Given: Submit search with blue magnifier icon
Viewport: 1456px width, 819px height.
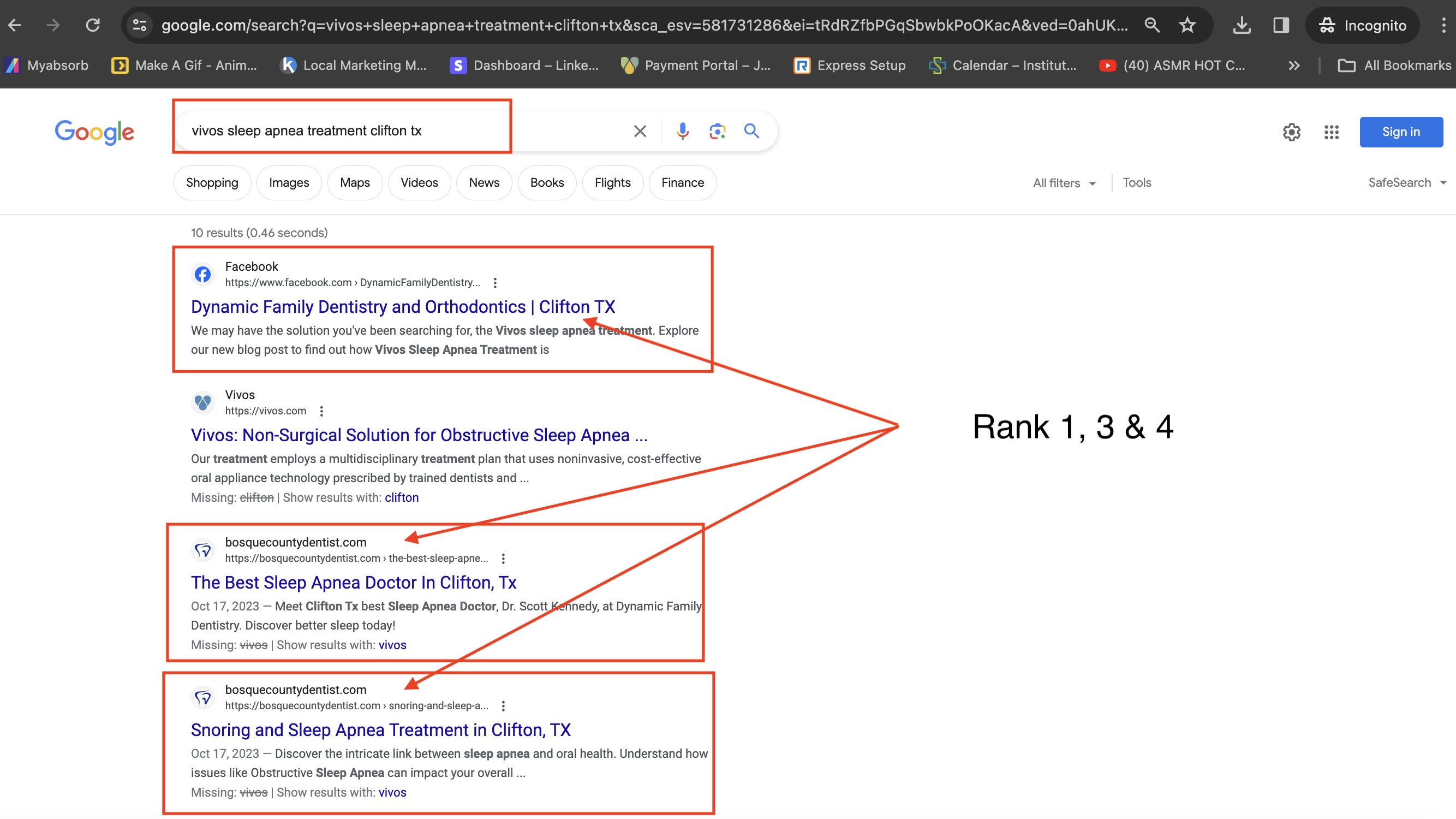Looking at the screenshot, I should (751, 130).
